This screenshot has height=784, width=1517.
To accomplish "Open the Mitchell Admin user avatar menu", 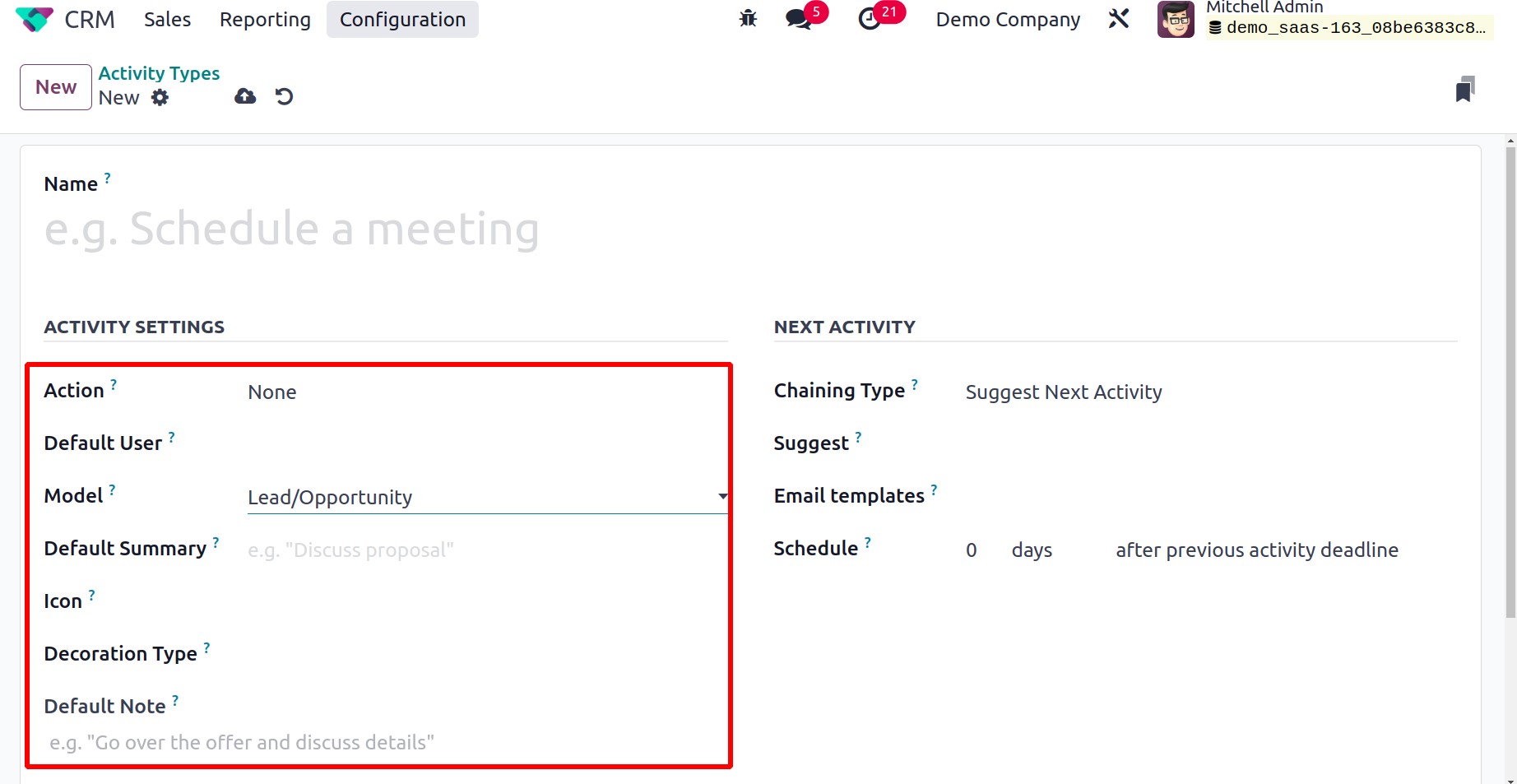I will pyautogui.click(x=1176, y=19).
